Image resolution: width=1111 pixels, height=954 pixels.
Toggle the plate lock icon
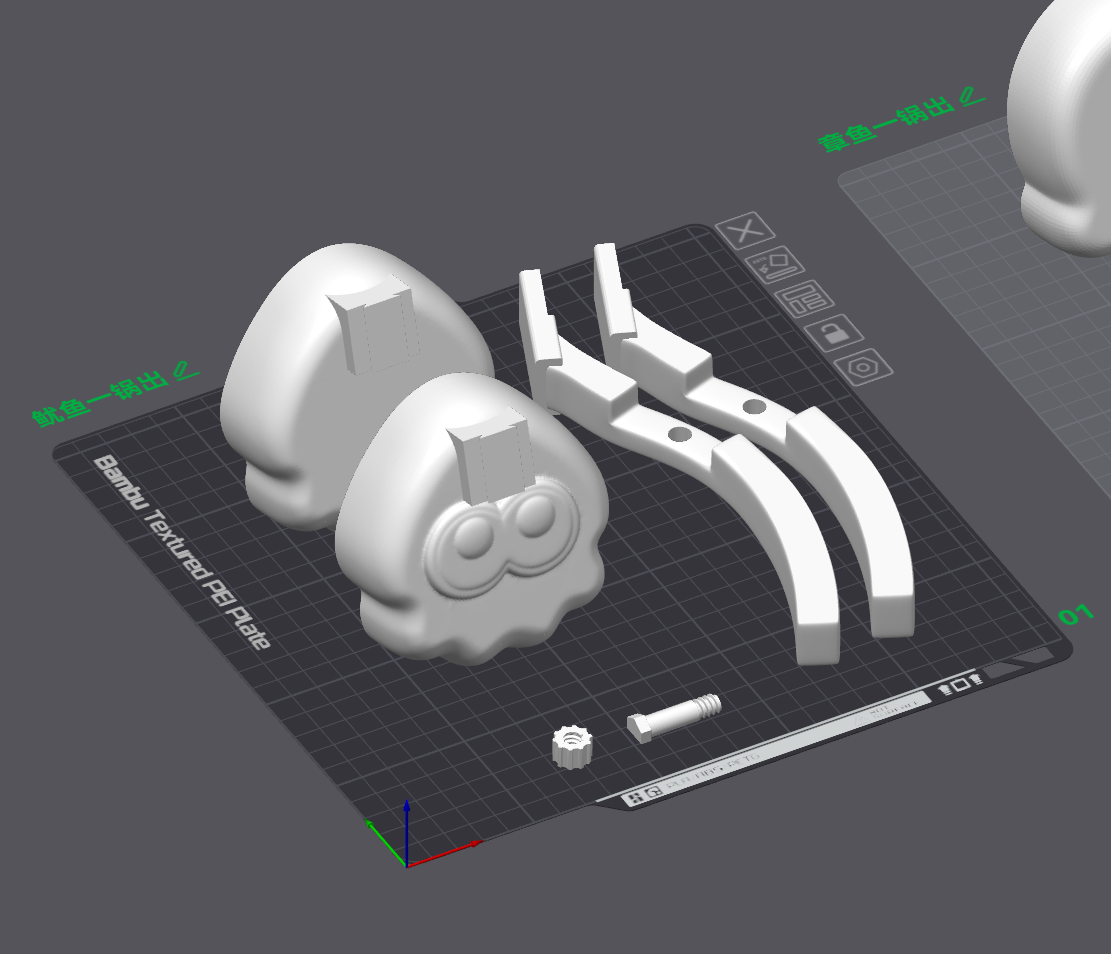click(834, 332)
